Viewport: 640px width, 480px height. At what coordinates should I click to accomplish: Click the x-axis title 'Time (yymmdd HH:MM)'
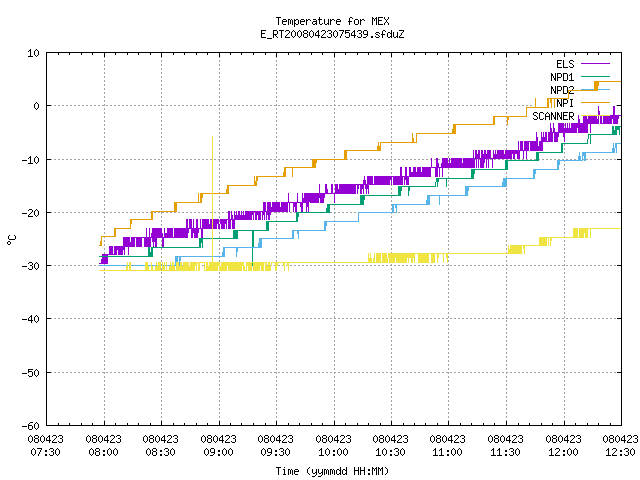pyautogui.click(x=332, y=471)
